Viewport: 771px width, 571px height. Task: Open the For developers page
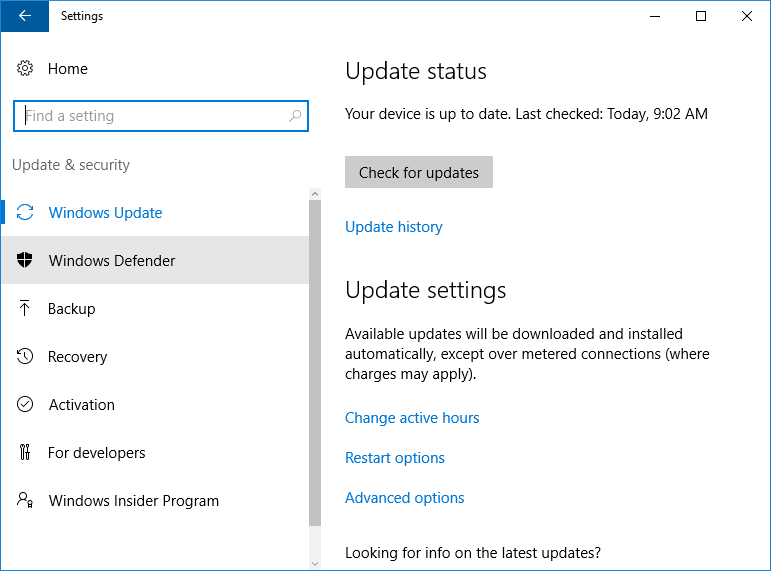tap(155, 452)
